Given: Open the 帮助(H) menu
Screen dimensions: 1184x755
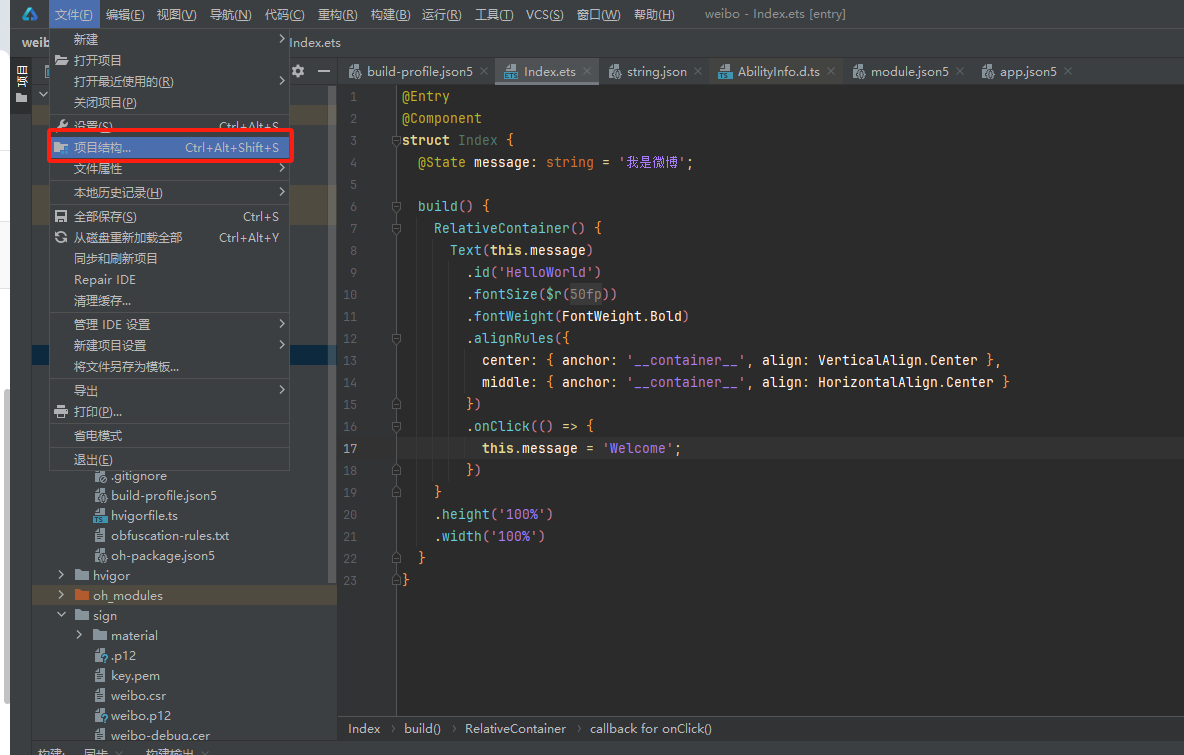Looking at the screenshot, I should 654,14.
